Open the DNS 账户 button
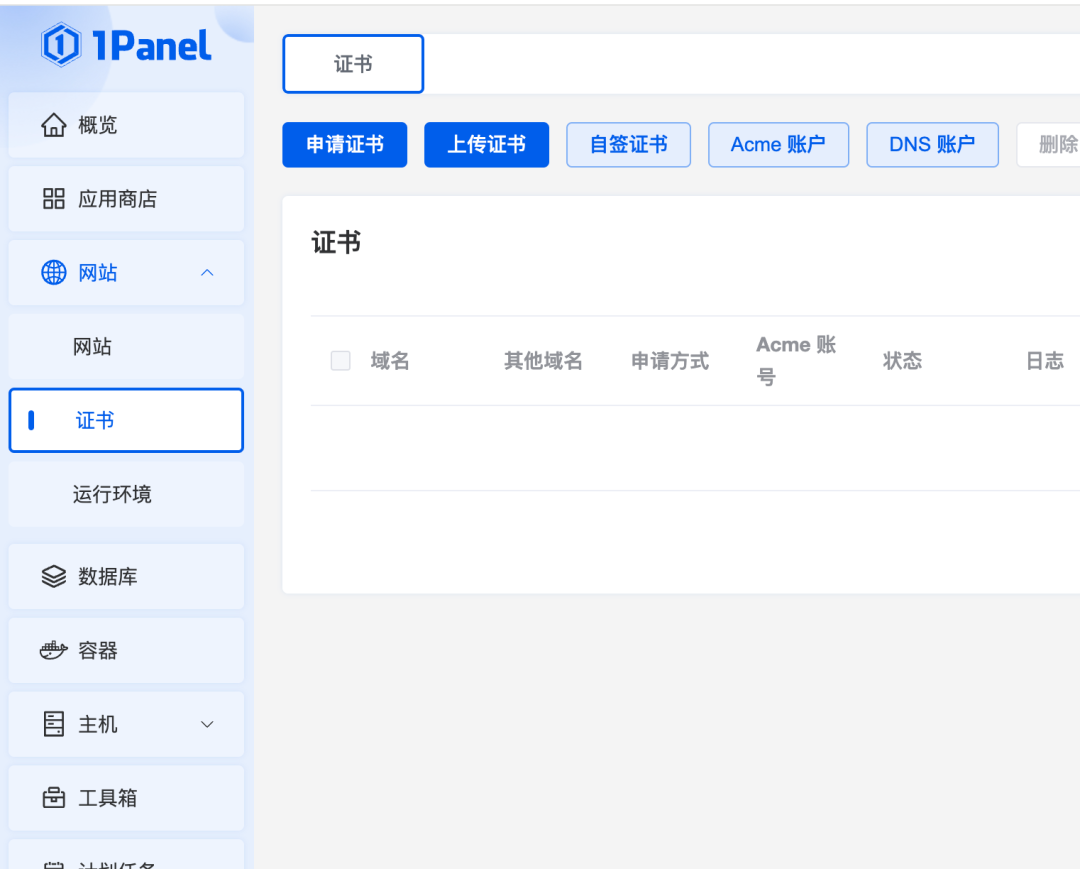Image resolution: width=1080 pixels, height=869 pixels. (932, 145)
